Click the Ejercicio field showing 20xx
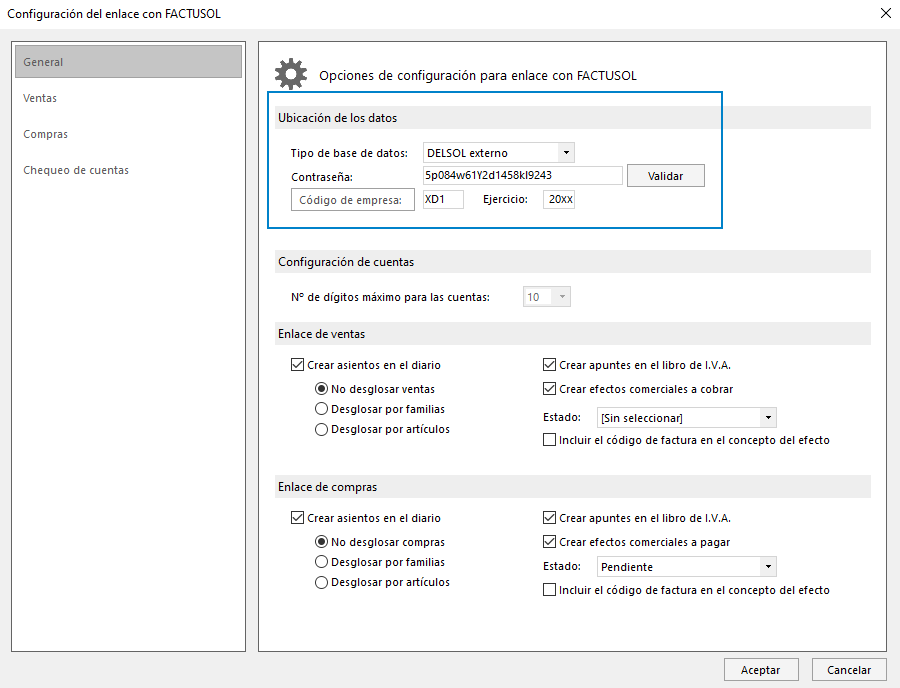The width and height of the screenshot is (900, 688). (x=558, y=200)
